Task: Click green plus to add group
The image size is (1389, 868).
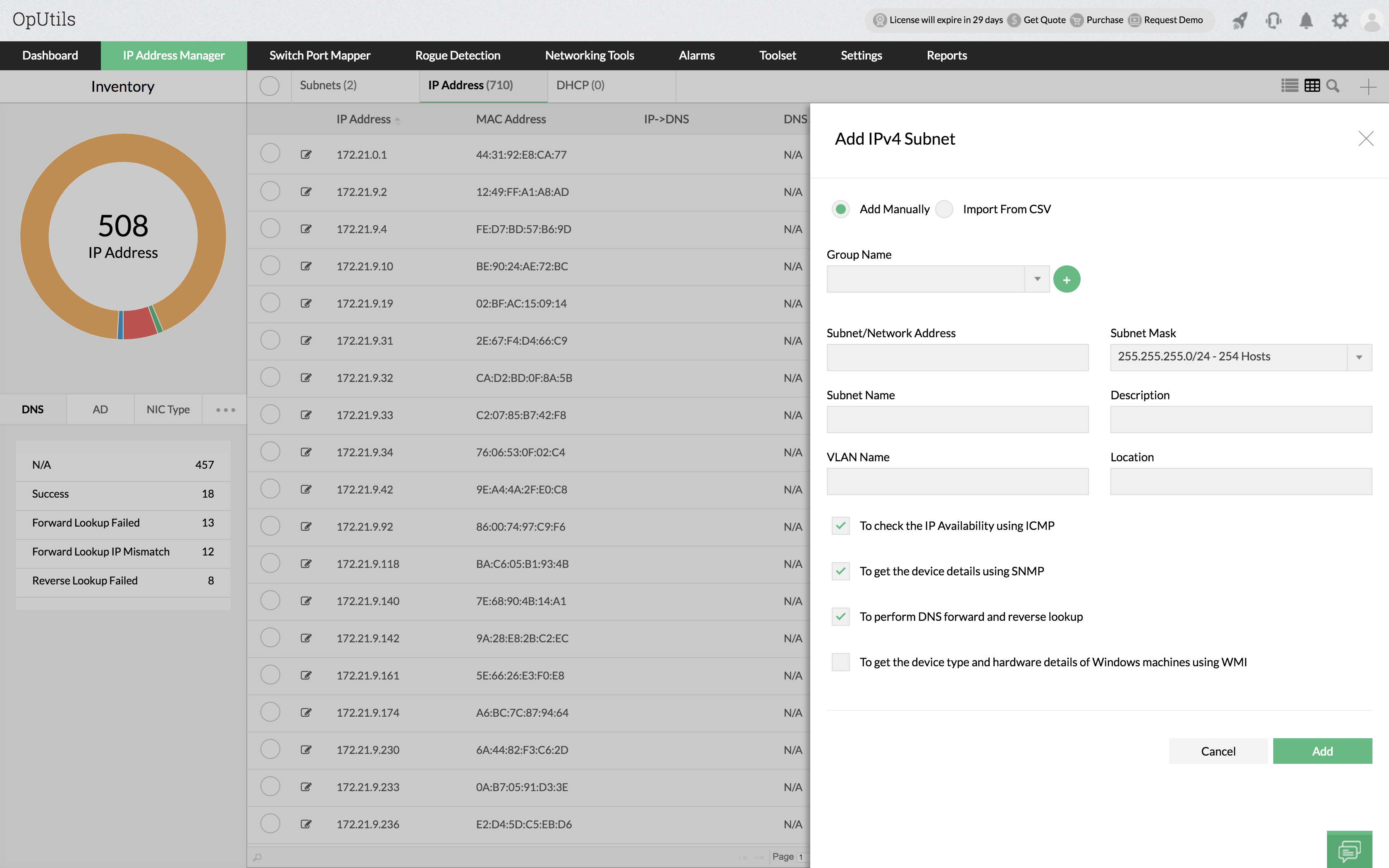Action: pyautogui.click(x=1067, y=279)
